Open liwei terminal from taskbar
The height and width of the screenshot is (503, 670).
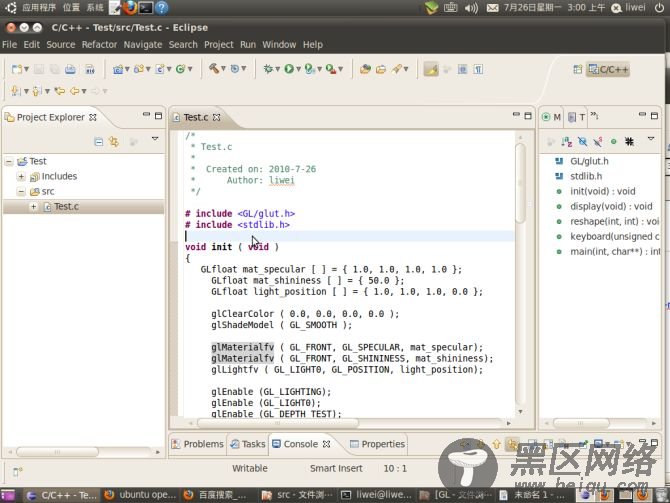pos(376,495)
